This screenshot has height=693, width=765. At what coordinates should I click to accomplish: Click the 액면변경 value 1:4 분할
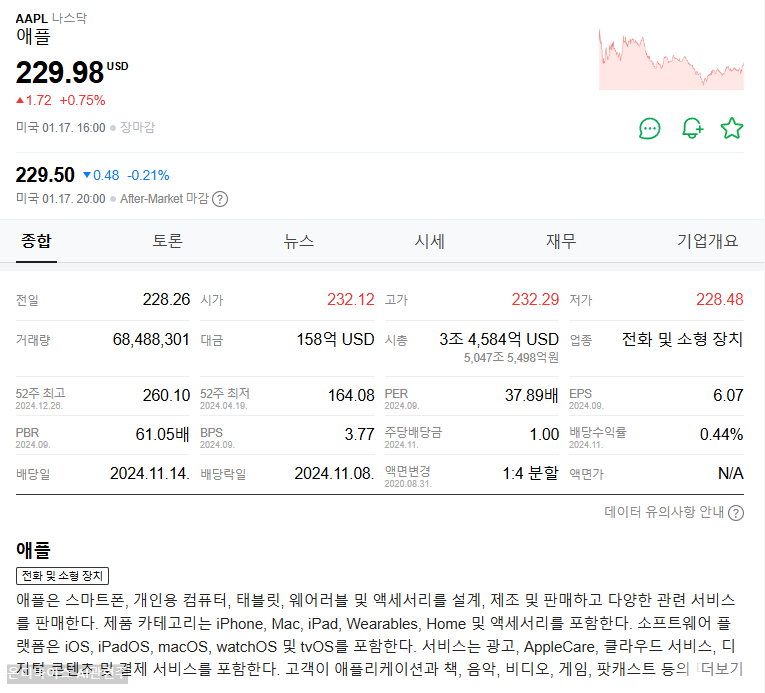(x=531, y=473)
